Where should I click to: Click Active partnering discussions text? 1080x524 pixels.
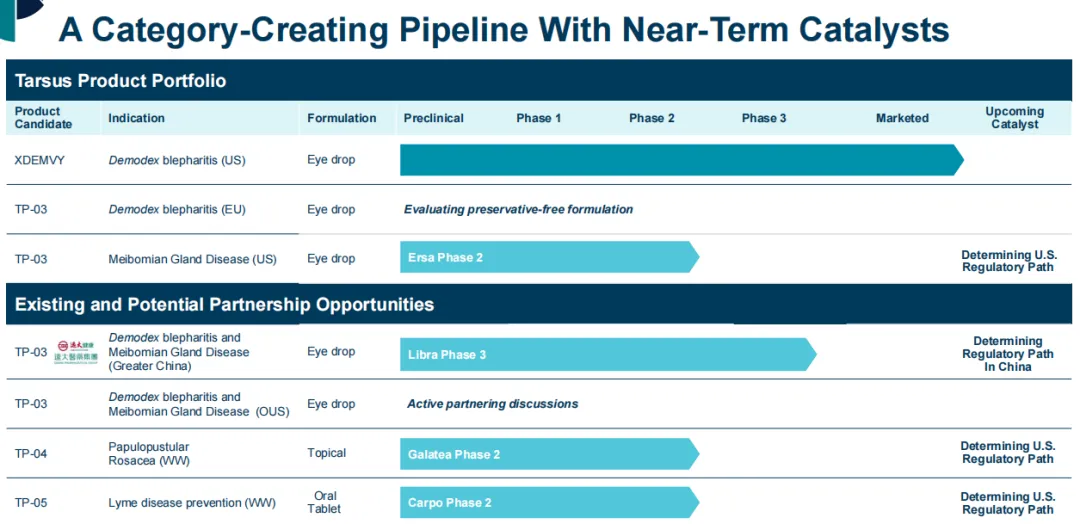coord(492,404)
